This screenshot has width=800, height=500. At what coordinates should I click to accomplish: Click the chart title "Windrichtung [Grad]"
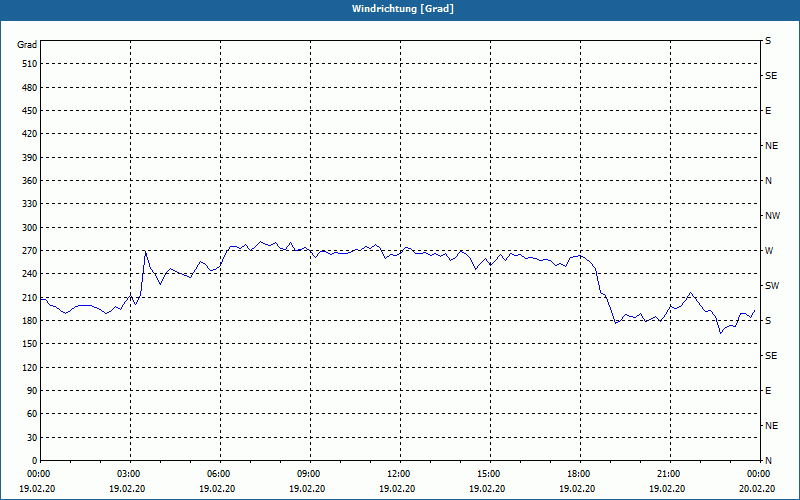click(x=403, y=9)
